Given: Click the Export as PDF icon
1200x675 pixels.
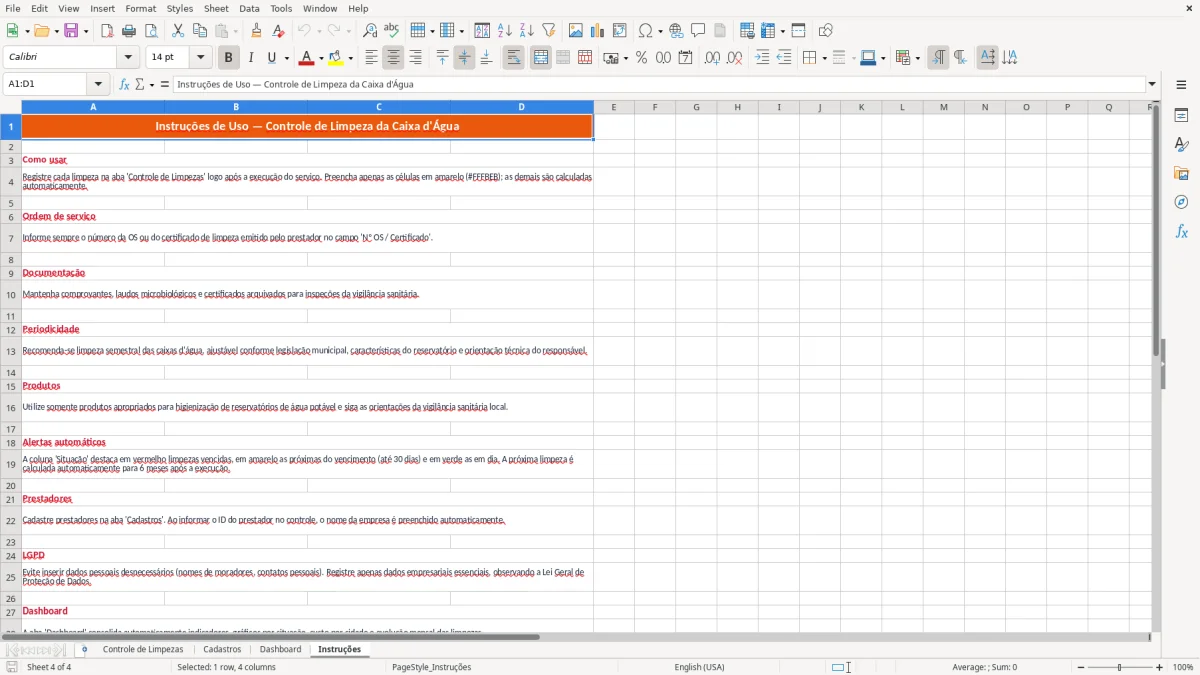Looking at the screenshot, I should click(107, 31).
